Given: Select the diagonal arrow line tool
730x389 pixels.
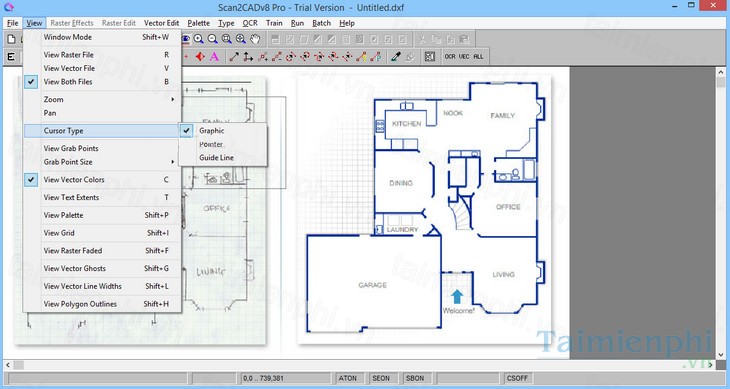Looking at the screenshot, I should click(234, 57).
